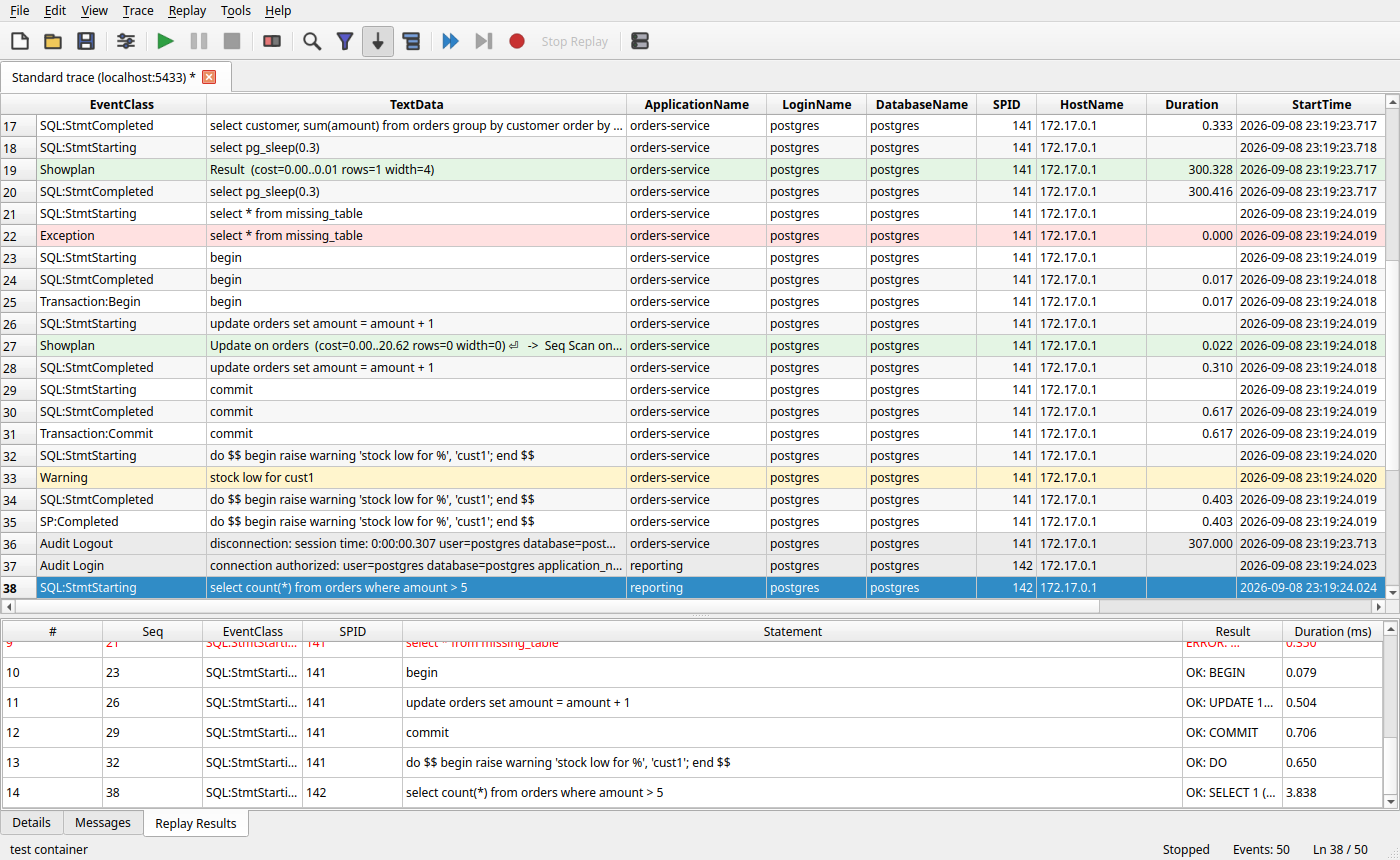Viewport: 1400px width, 860px height.
Task: Open the View menu
Action: click(x=94, y=10)
